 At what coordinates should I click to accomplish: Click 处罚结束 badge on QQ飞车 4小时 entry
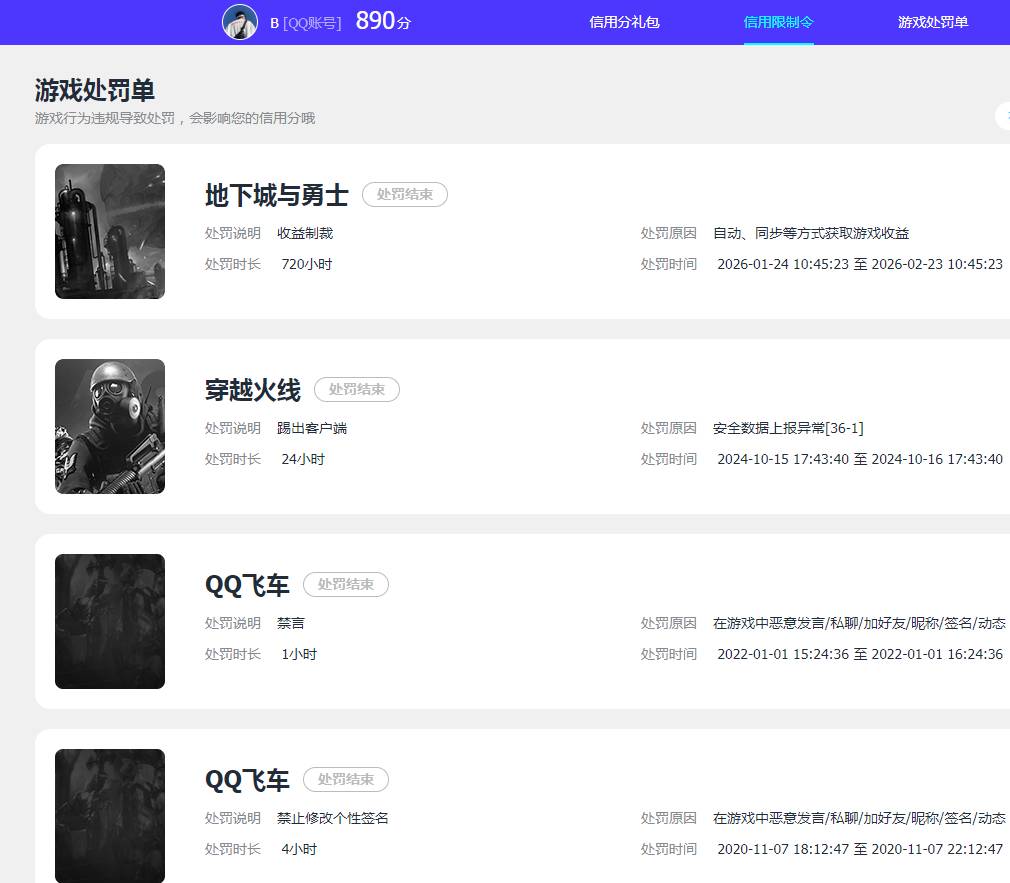pos(345,780)
